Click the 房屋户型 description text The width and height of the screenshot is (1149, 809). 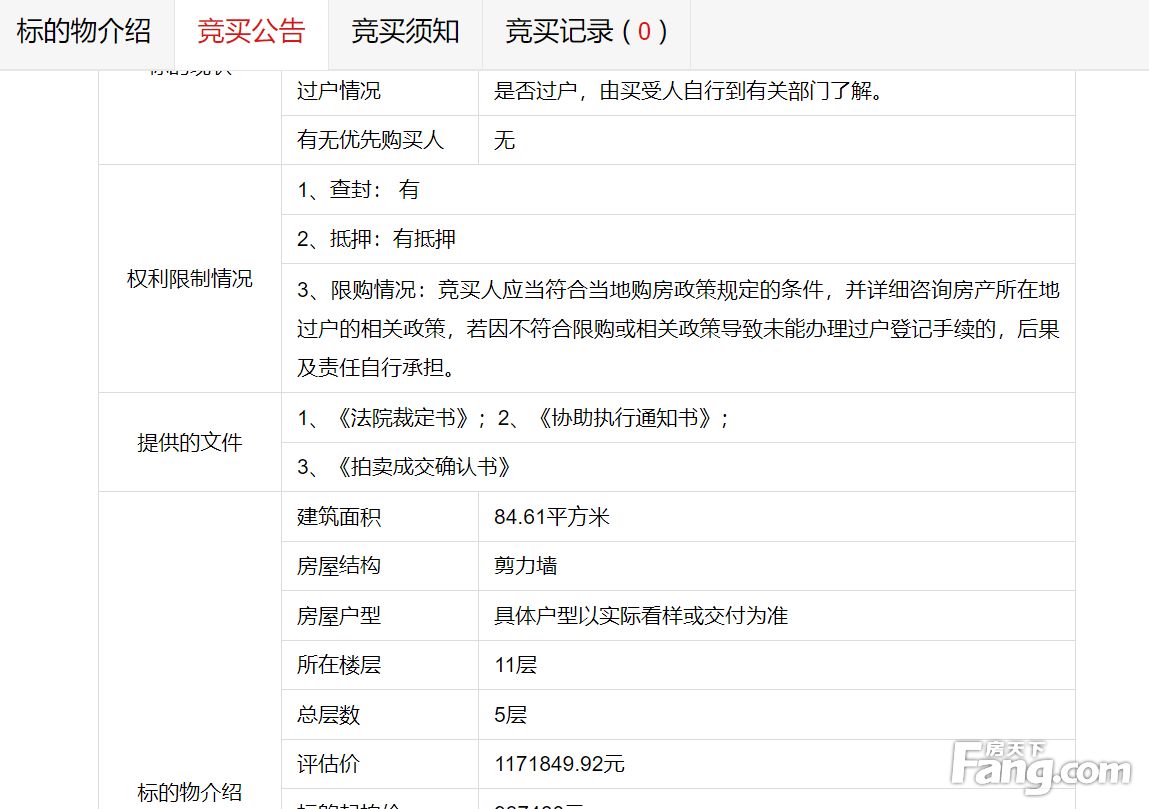tap(640, 615)
